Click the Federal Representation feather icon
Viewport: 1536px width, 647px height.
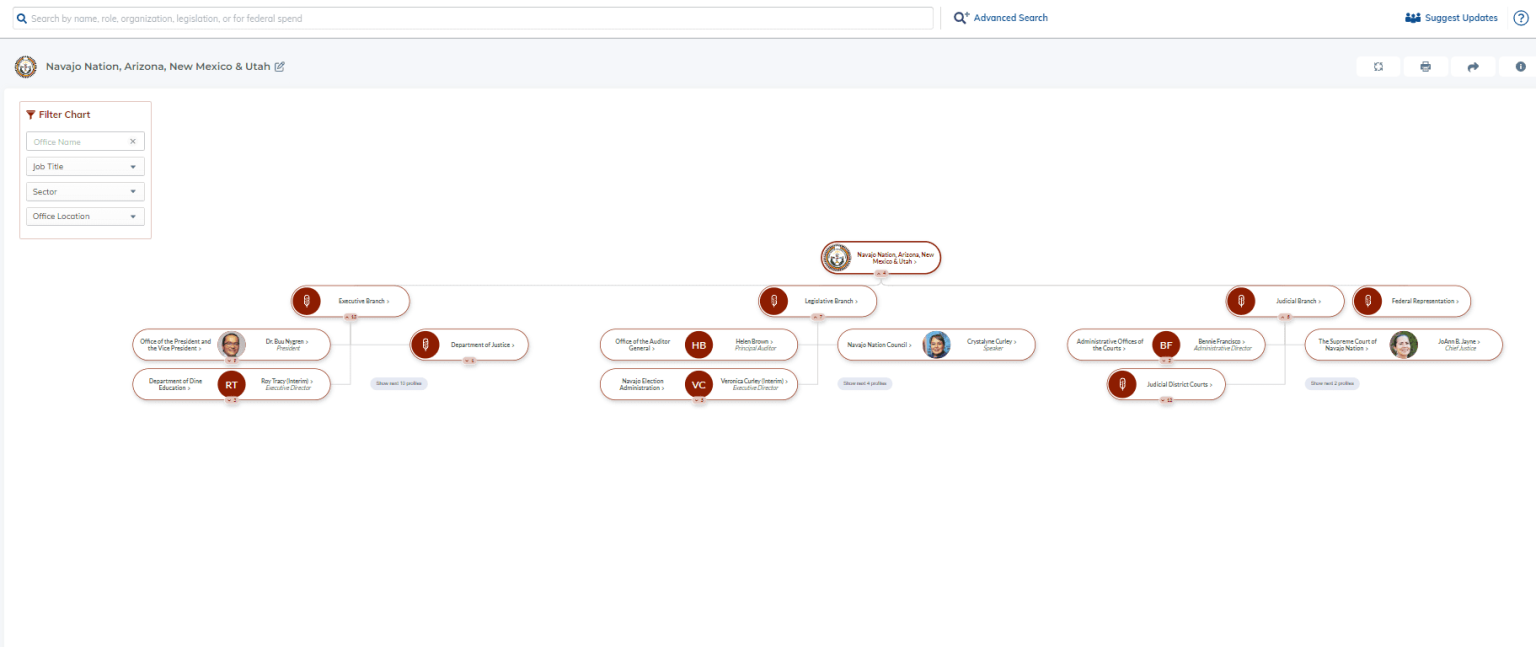coord(1367,301)
